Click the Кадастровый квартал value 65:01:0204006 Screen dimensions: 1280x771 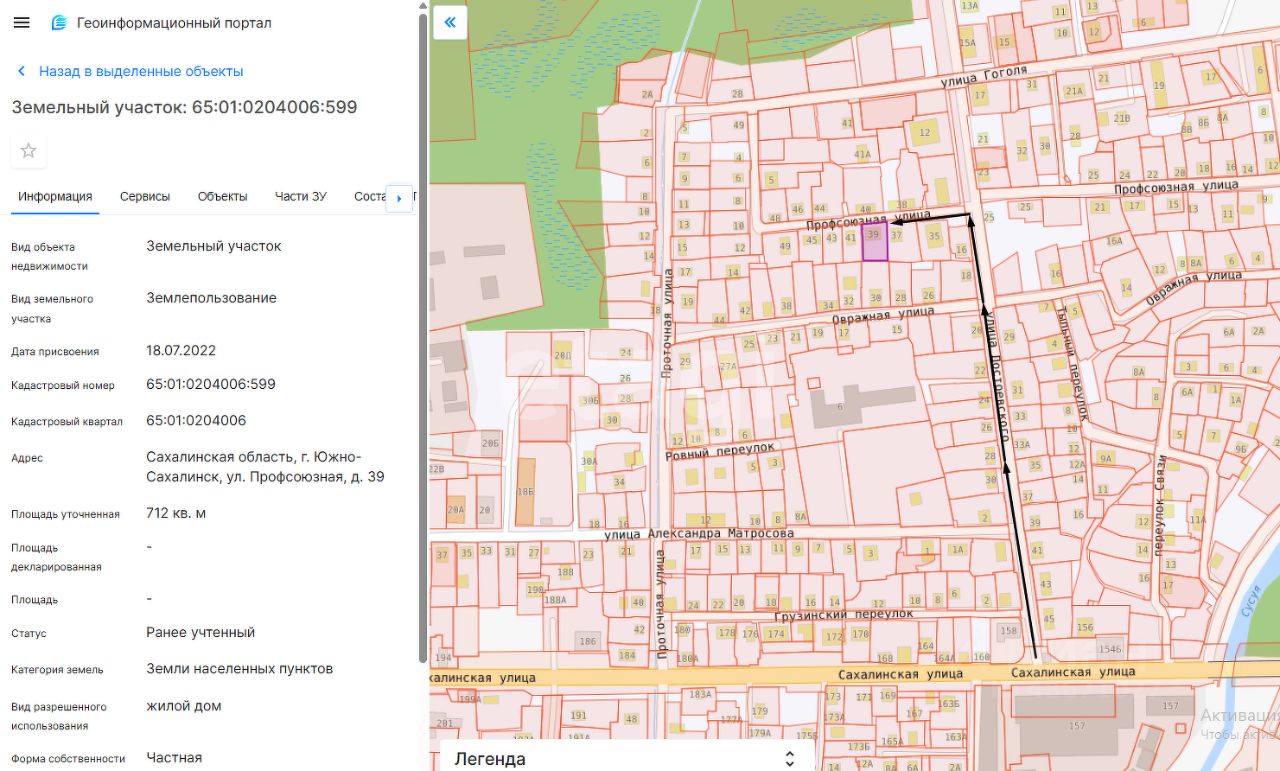[196, 420]
